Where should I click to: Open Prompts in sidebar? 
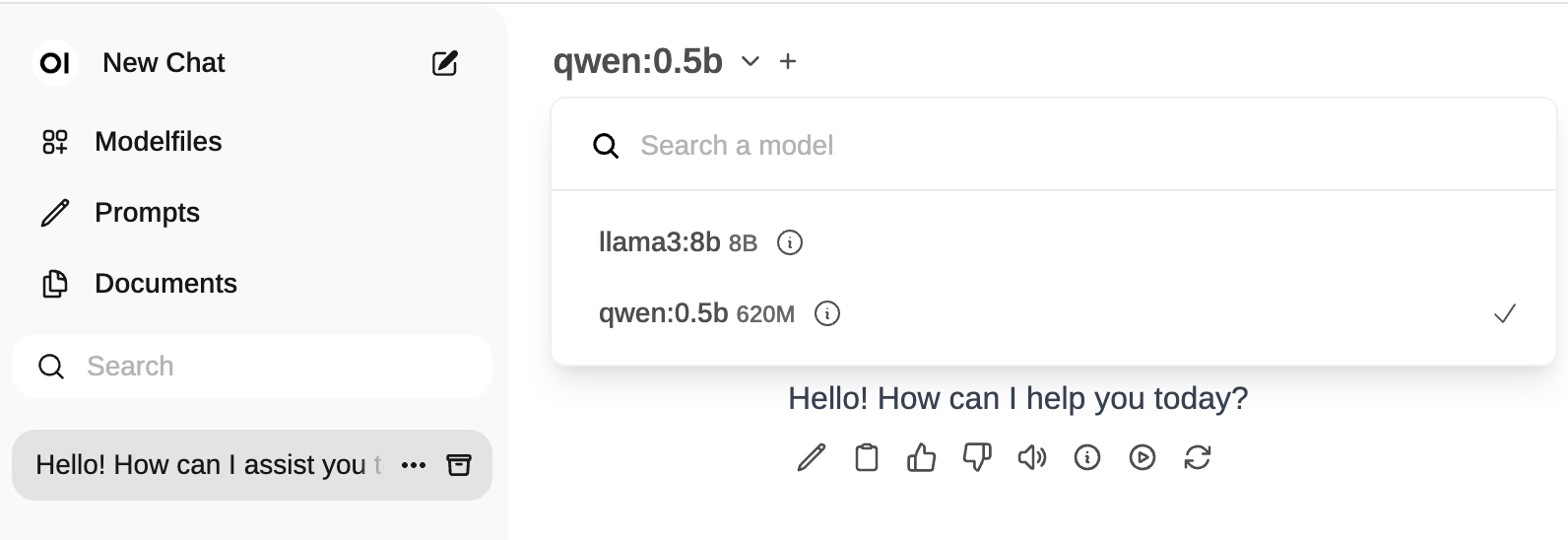(147, 213)
